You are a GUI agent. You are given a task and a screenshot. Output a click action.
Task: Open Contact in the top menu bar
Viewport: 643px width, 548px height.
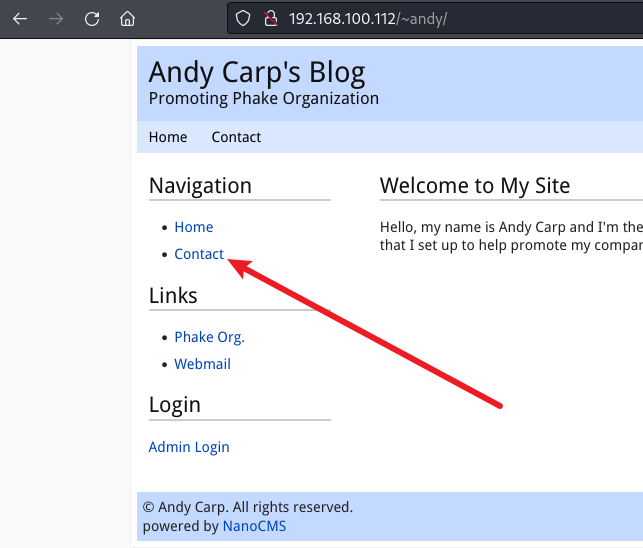pyautogui.click(x=236, y=137)
